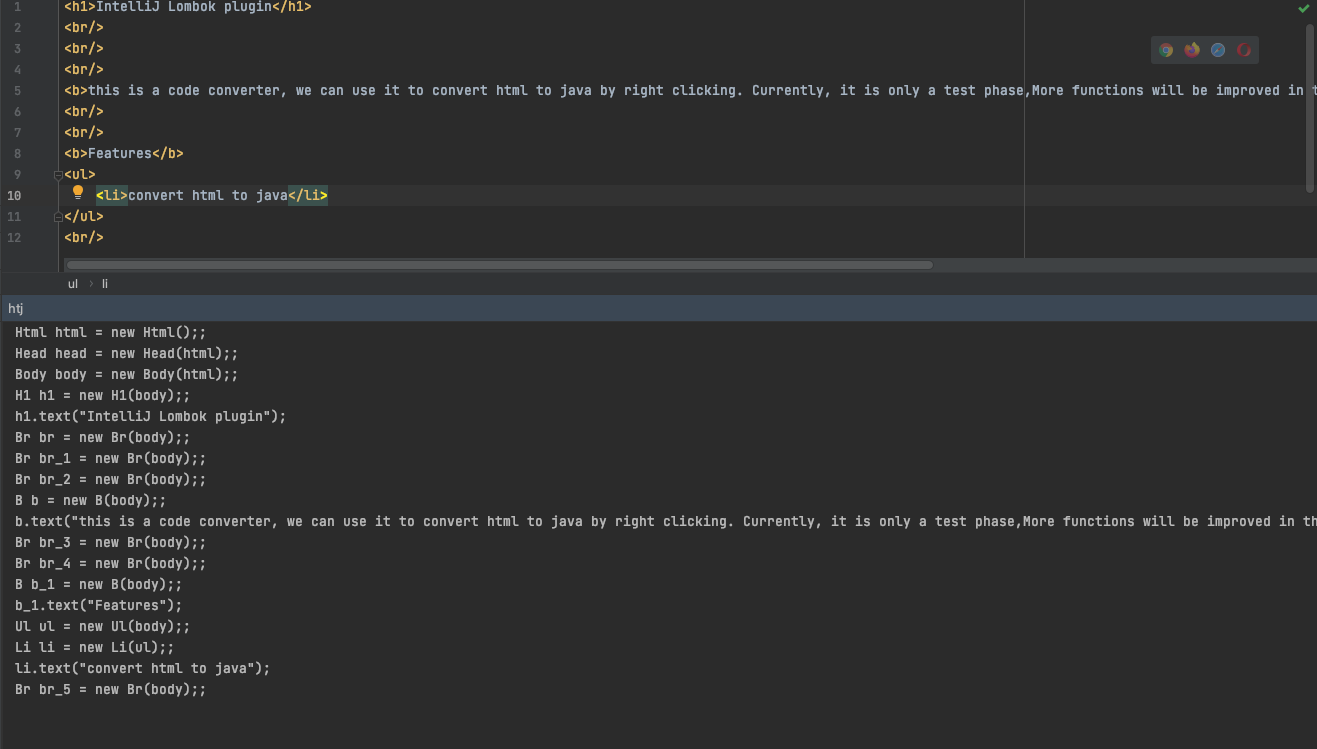The image size is (1317, 749).
Task: Click the closing </li> tag on line 10
Action: [x=308, y=196]
